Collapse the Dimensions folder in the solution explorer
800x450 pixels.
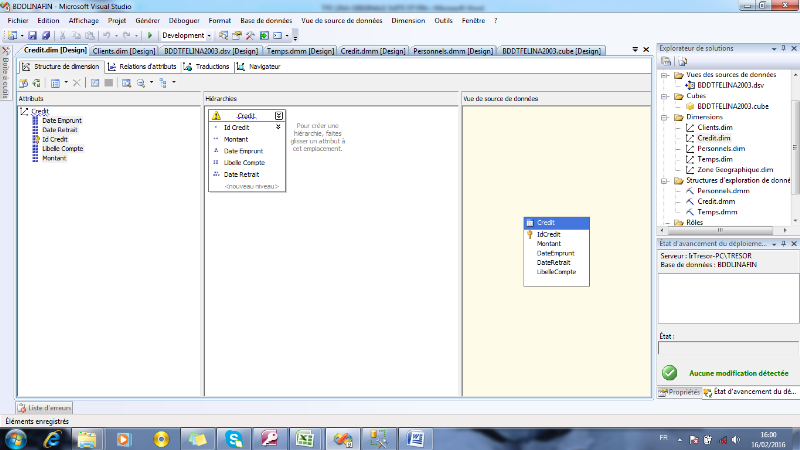[664, 116]
